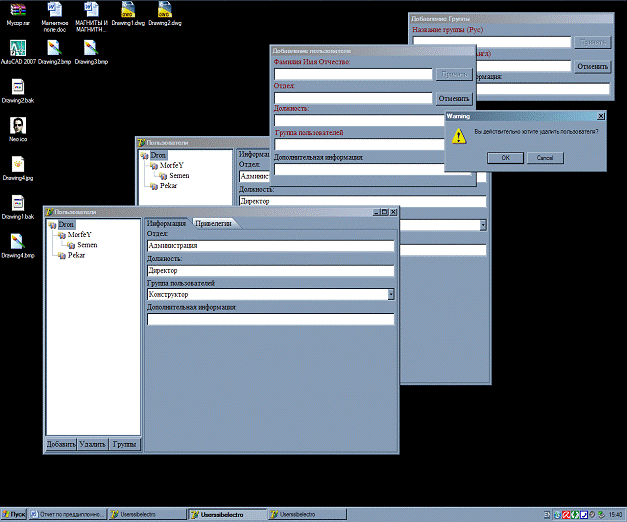
Task: Click the Drawing4.jpg desktop icon
Action: coord(18,165)
